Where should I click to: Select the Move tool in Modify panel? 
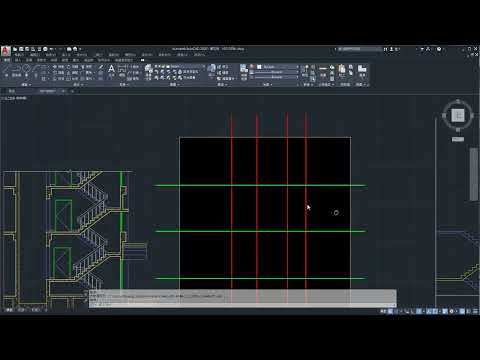(58, 67)
